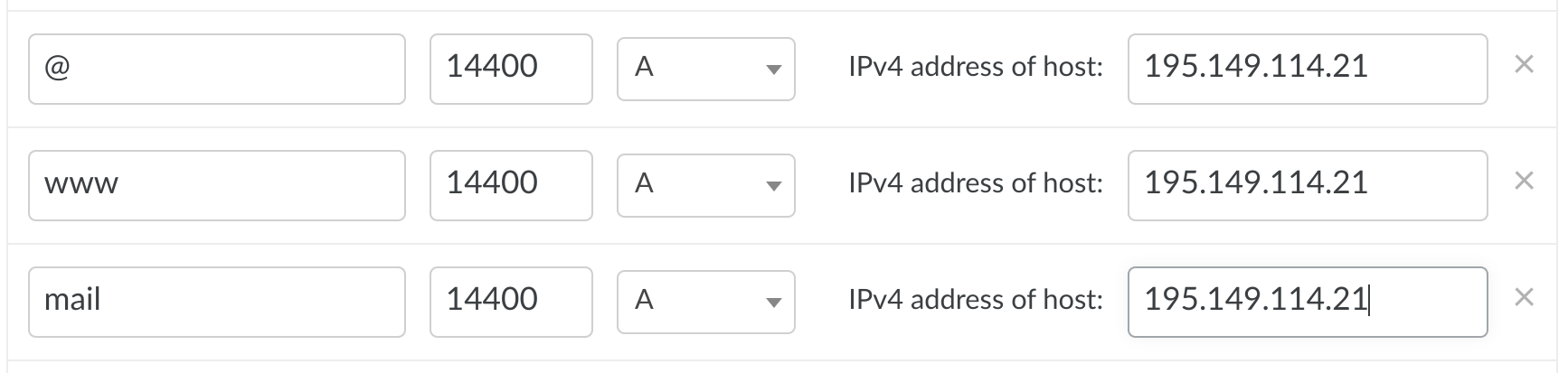The width and height of the screenshot is (1568, 373).
Task: Click the dropdown arrow in the @ row
Action: click(x=772, y=70)
